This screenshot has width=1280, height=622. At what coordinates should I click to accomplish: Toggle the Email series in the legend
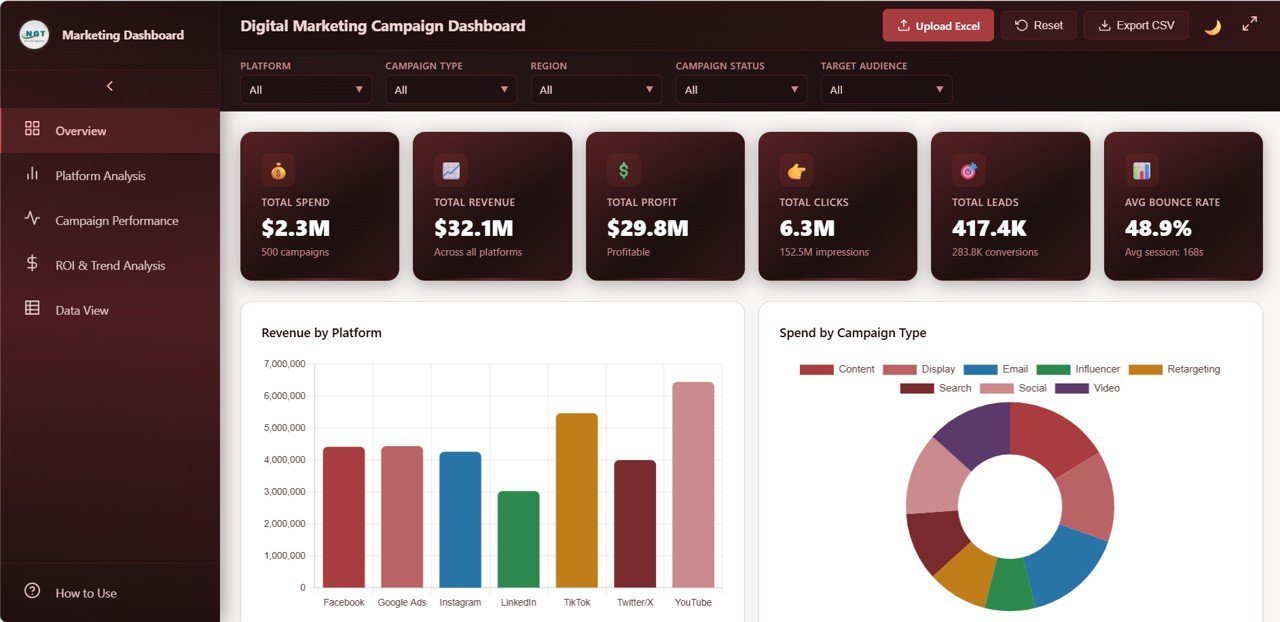[x=999, y=369]
